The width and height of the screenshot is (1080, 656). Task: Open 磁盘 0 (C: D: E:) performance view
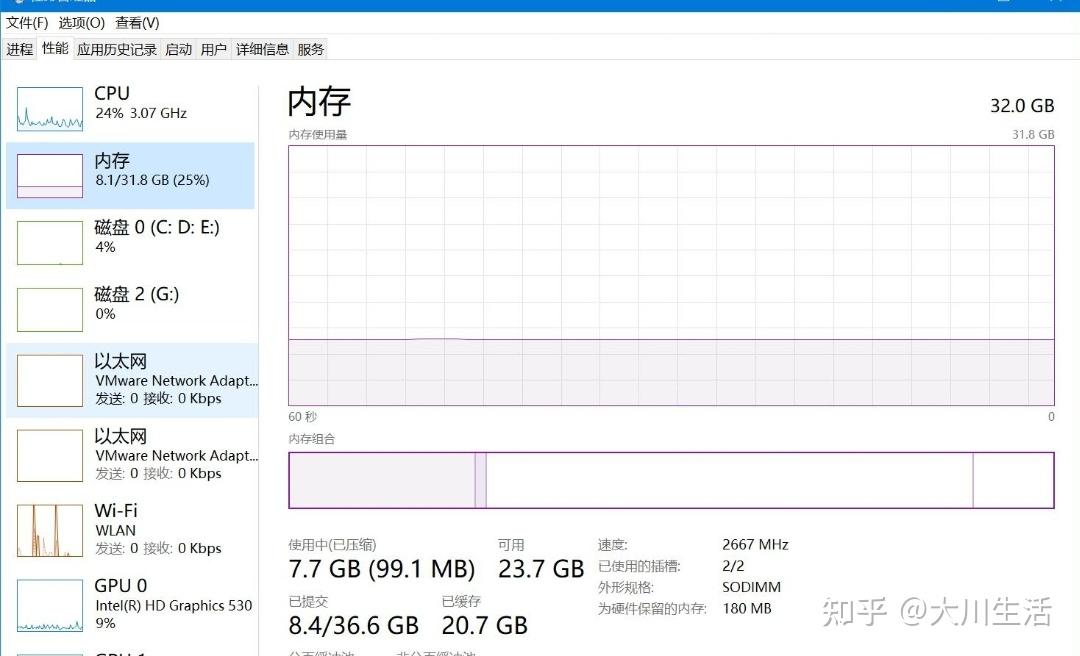point(130,238)
